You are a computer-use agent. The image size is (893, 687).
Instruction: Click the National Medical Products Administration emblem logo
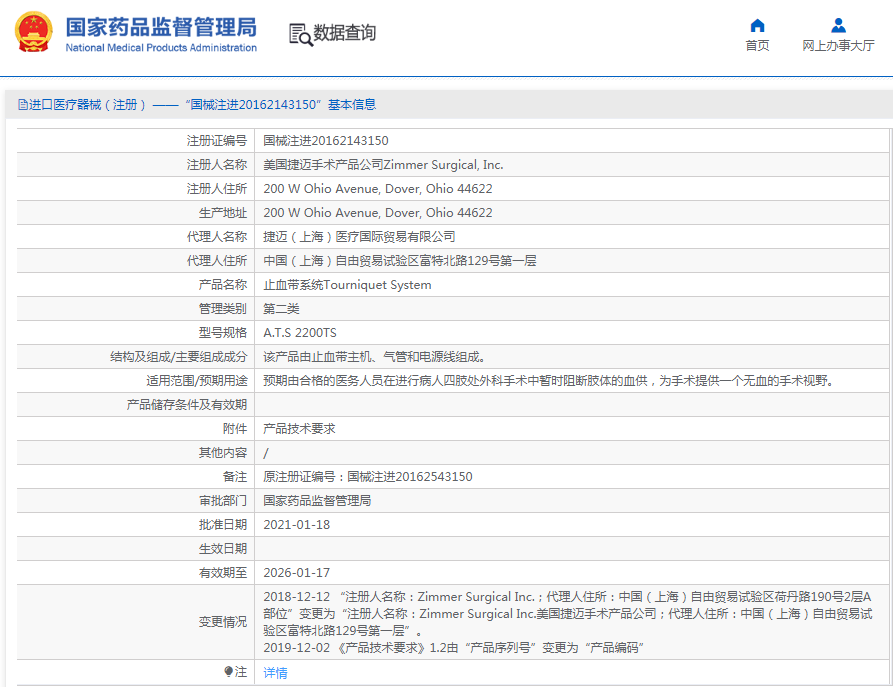click(x=34, y=31)
